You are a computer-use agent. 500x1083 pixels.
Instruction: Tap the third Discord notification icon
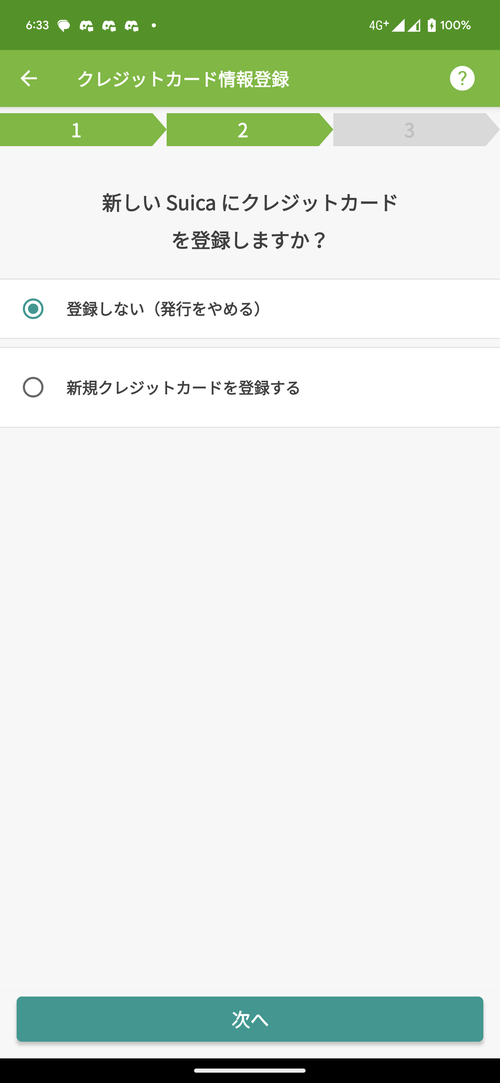pyautogui.click(x=132, y=26)
